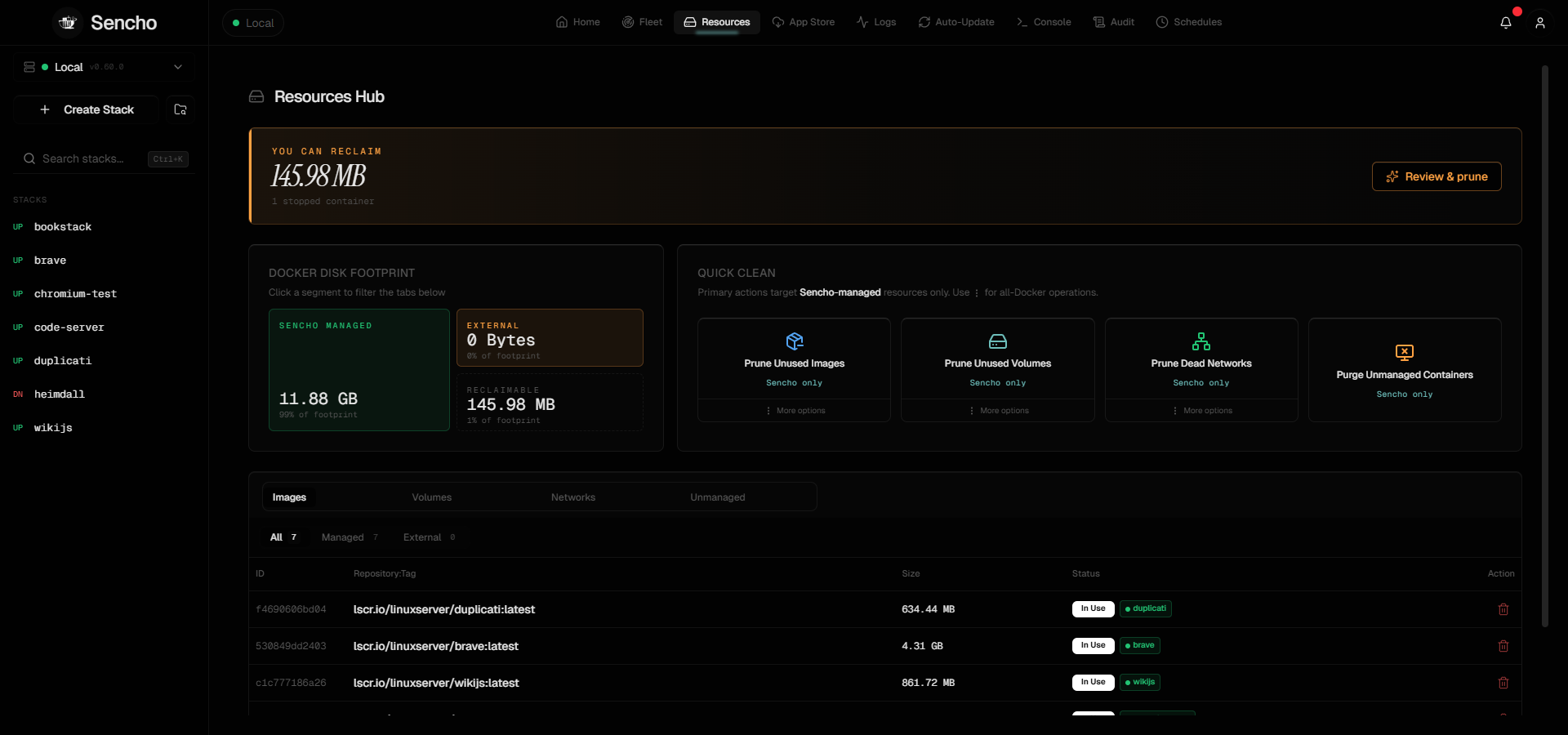Open the Fleet section
Screen dimensions: 1568x735
click(x=643, y=22)
